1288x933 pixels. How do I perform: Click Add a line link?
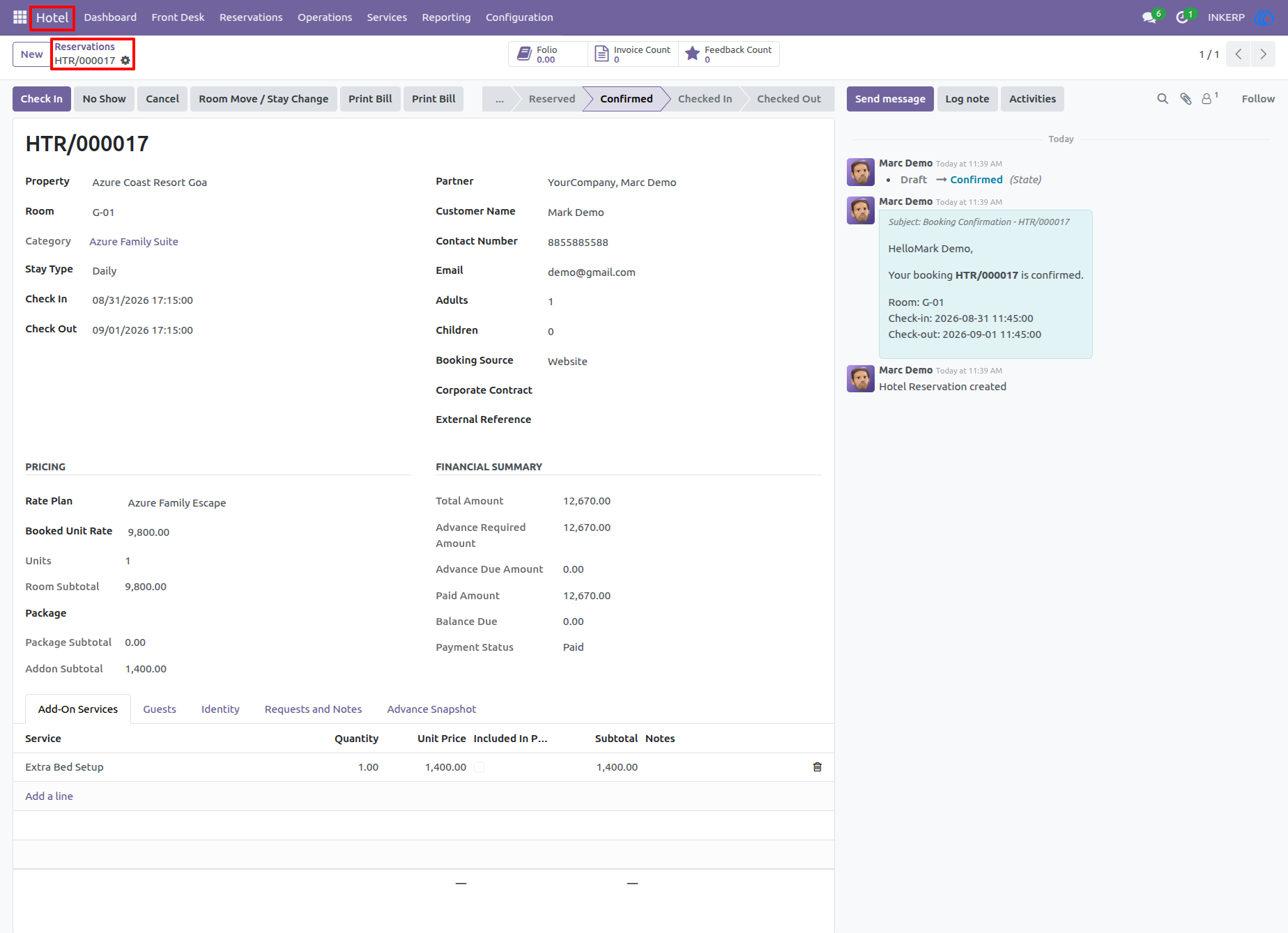49,796
